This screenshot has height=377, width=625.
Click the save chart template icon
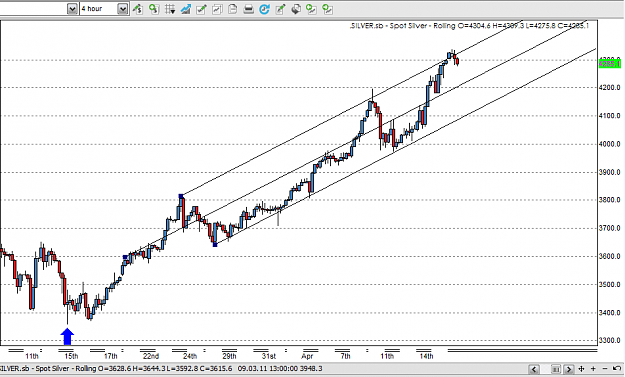coord(296,9)
